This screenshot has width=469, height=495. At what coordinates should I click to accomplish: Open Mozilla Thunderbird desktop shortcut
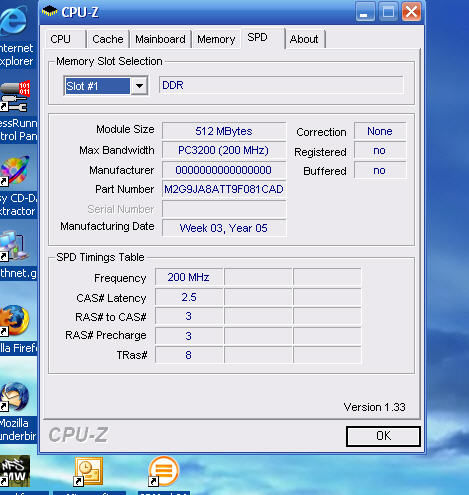pyautogui.click(x=14, y=397)
